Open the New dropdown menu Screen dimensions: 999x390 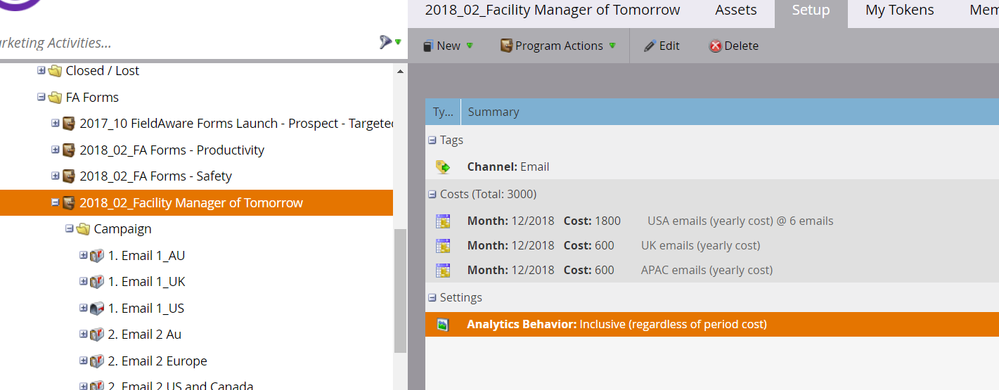[448, 46]
